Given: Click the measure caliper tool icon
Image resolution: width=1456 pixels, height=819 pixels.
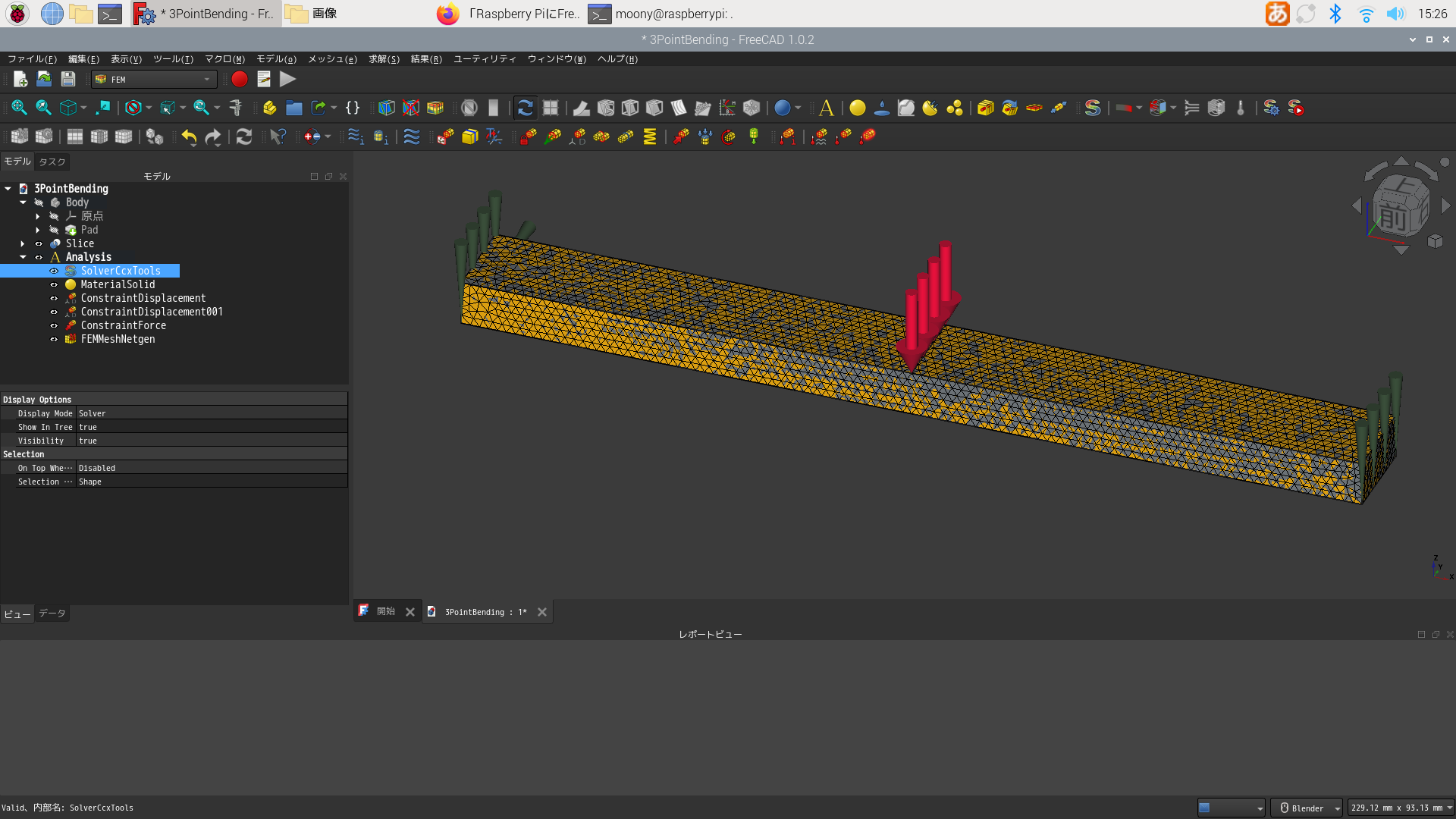Looking at the screenshot, I should pyautogui.click(x=236, y=108).
